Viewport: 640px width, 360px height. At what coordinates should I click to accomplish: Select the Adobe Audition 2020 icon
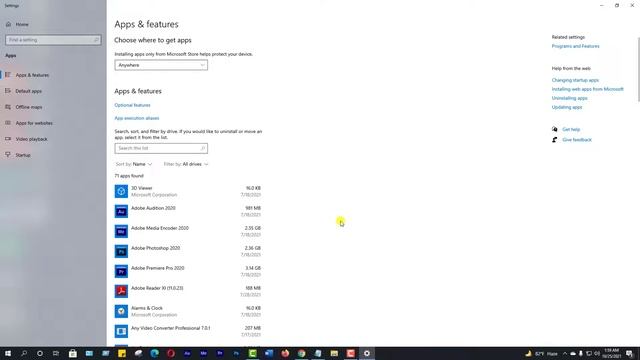pyautogui.click(x=121, y=211)
